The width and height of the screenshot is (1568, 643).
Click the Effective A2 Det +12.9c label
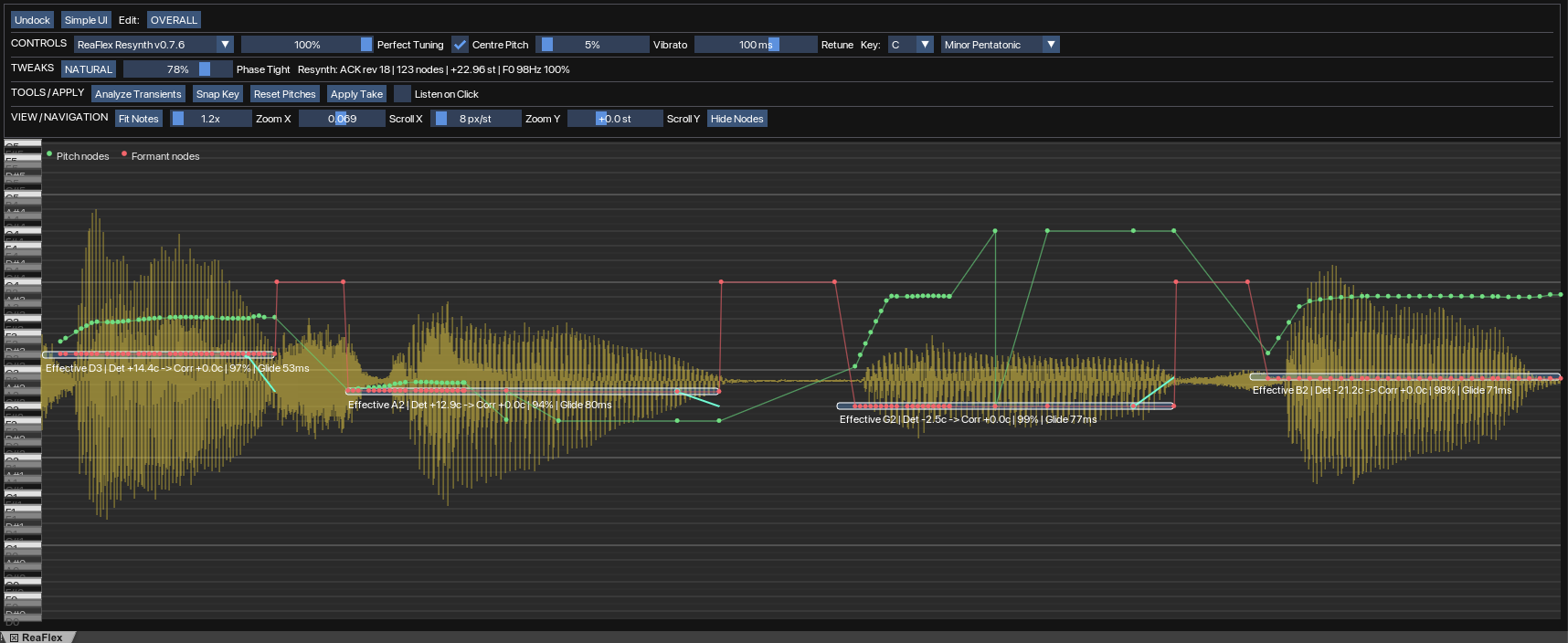480,405
